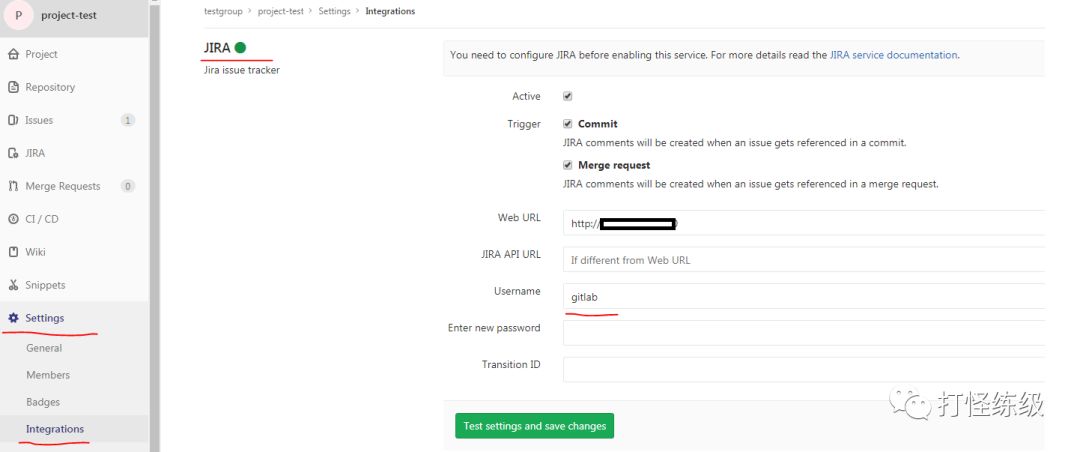Click the Merge Requests icon in sidebar
Screen dimensions: 1080x452
coord(12,186)
